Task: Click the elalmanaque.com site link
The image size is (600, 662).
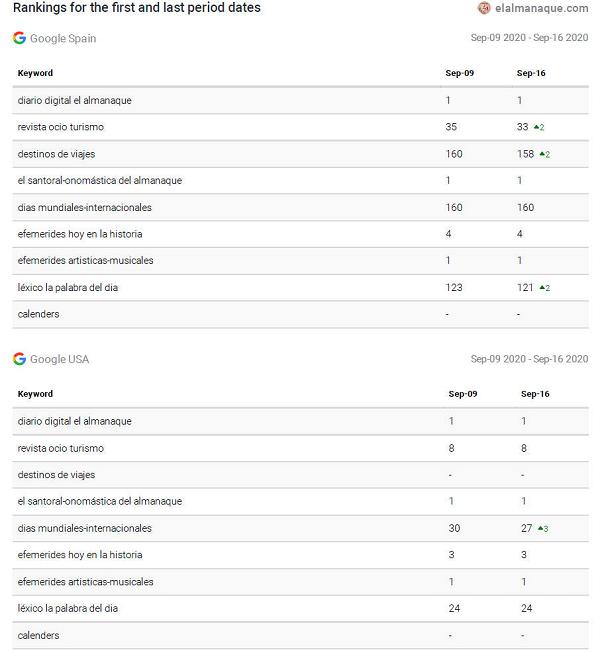Action: click(541, 8)
